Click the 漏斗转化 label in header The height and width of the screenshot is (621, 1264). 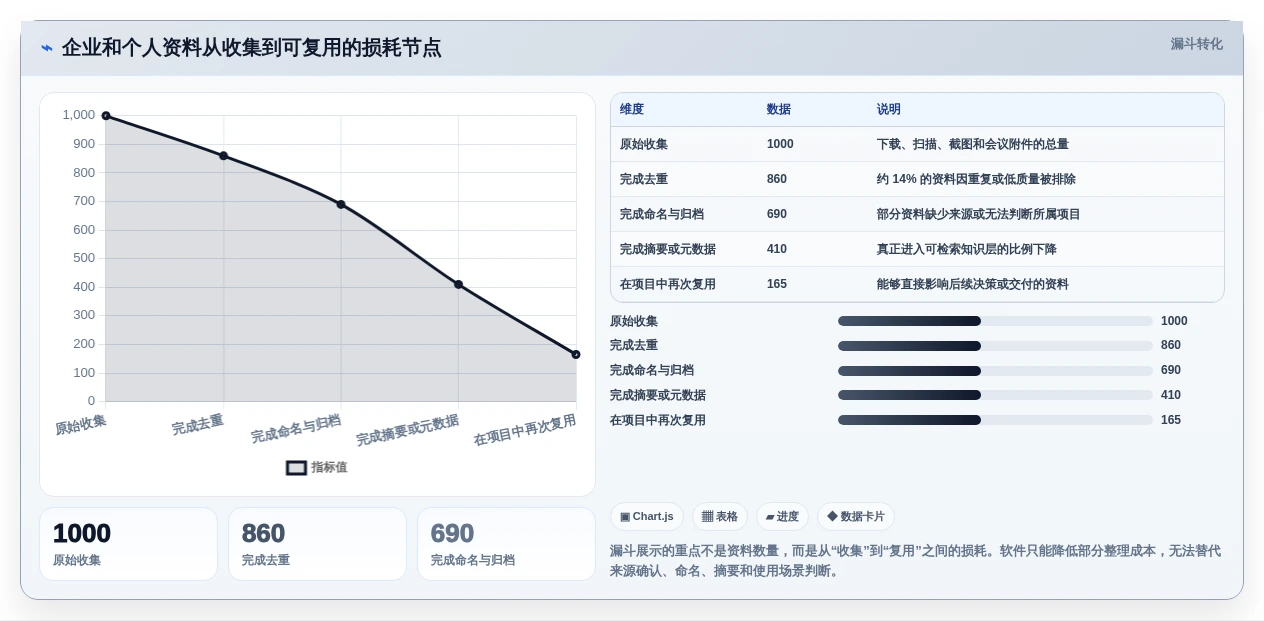[x=1196, y=44]
